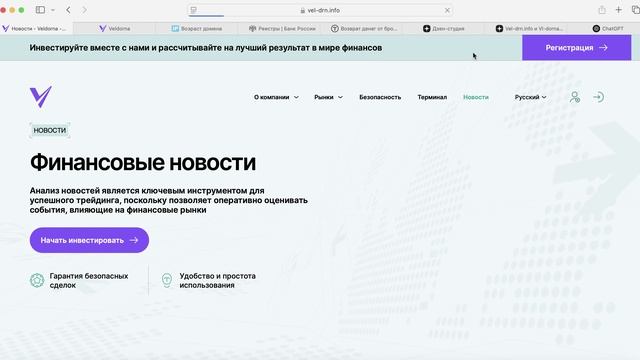Click the purple Veldoma V logo
This screenshot has width=640, height=360.
(x=41, y=97)
